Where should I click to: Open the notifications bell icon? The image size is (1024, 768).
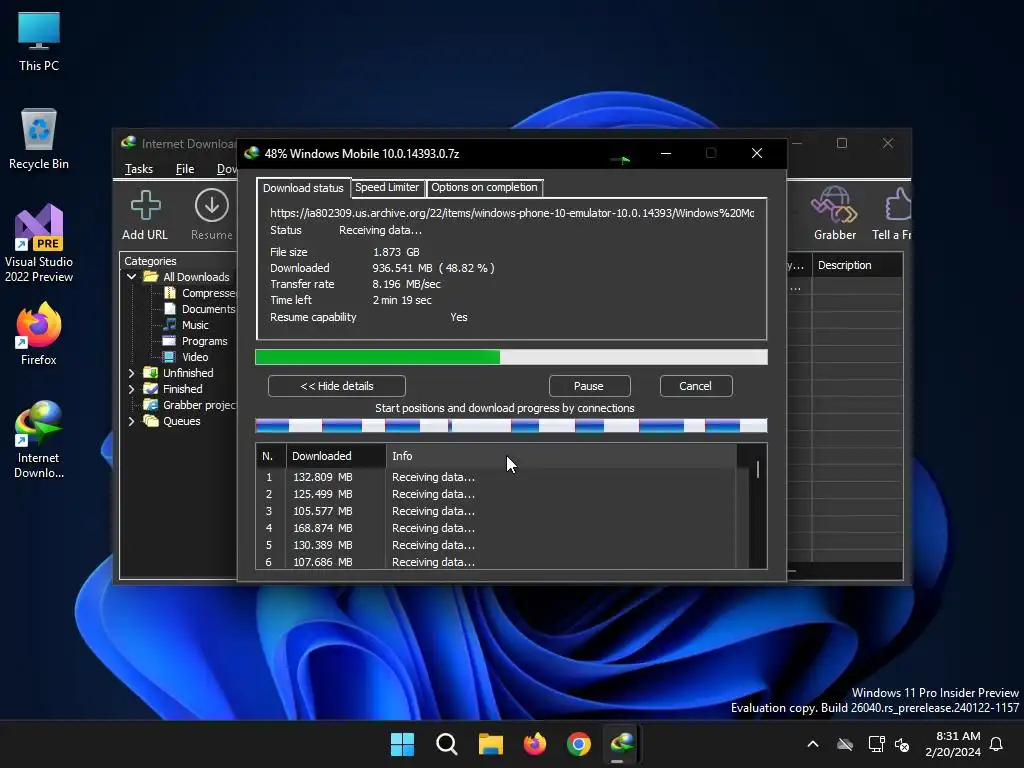point(996,744)
